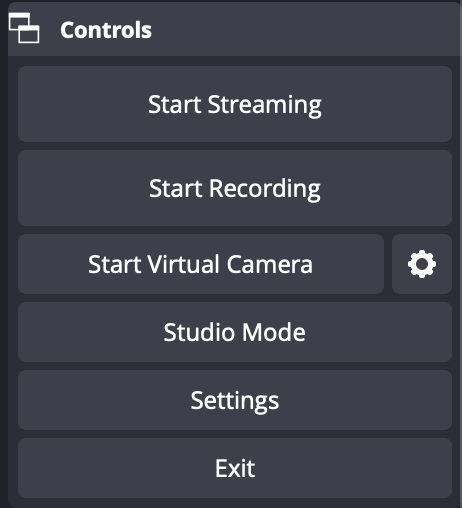This screenshot has width=462, height=508.
Task: Undock Controls panel using overlapping windows icon
Action: pyautogui.click(x=24, y=28)
